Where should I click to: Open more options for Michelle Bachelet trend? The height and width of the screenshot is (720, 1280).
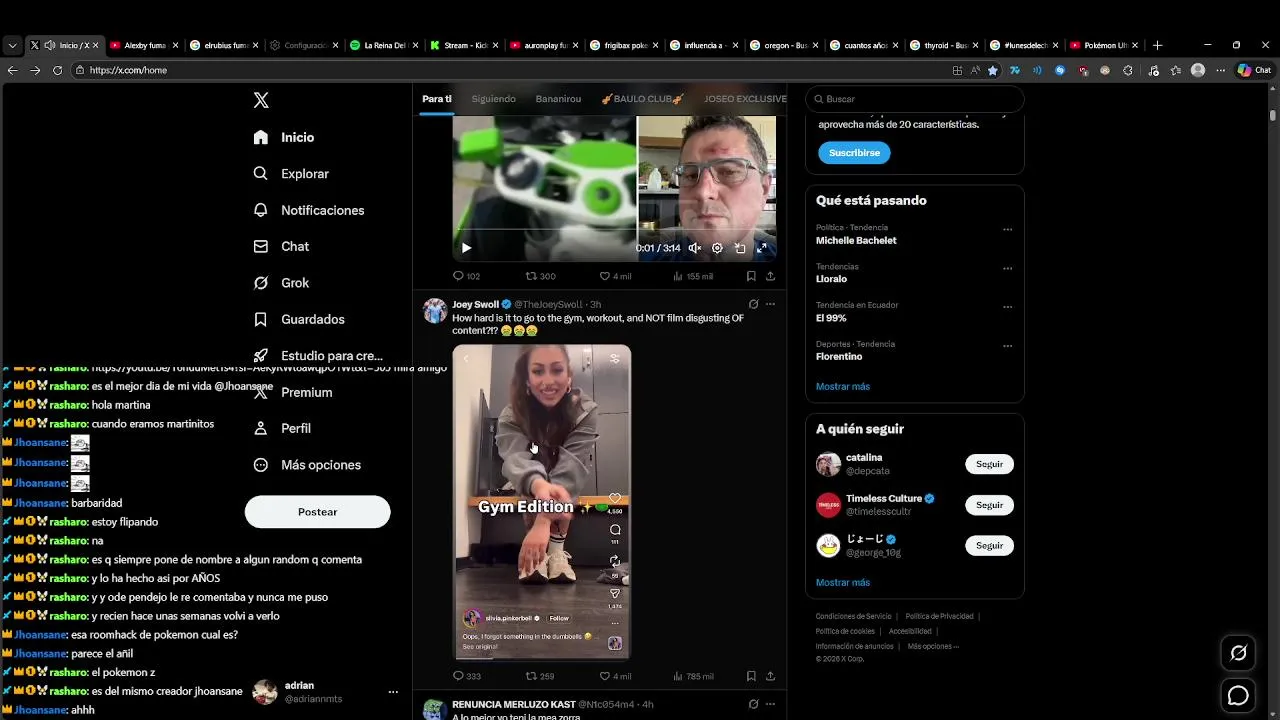pos(1007,229)
